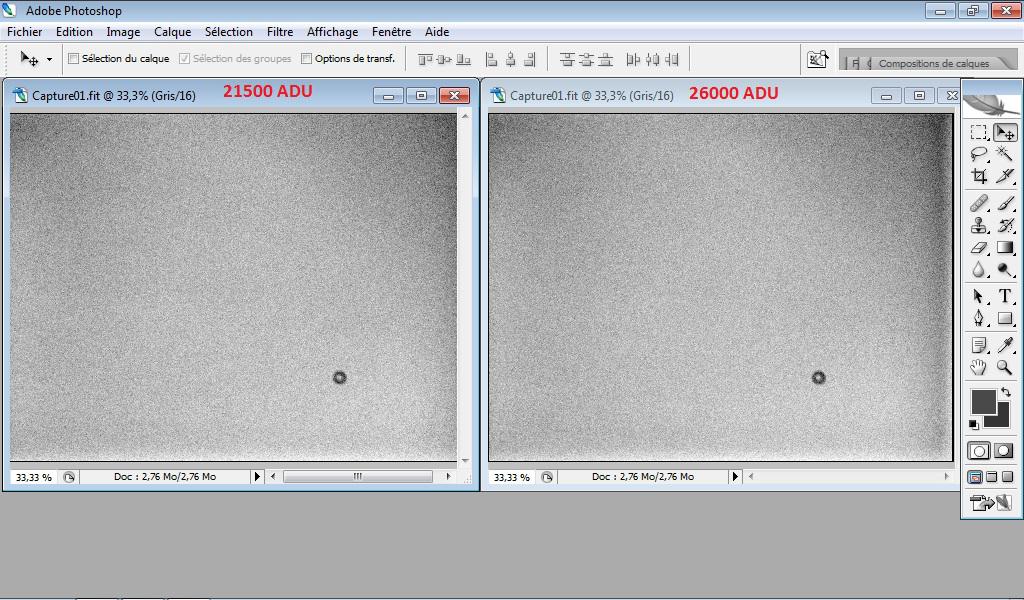The height and width of the screenshot is (600, 1024).
Task: Align right edges in options bar
Action: (530, 59)
